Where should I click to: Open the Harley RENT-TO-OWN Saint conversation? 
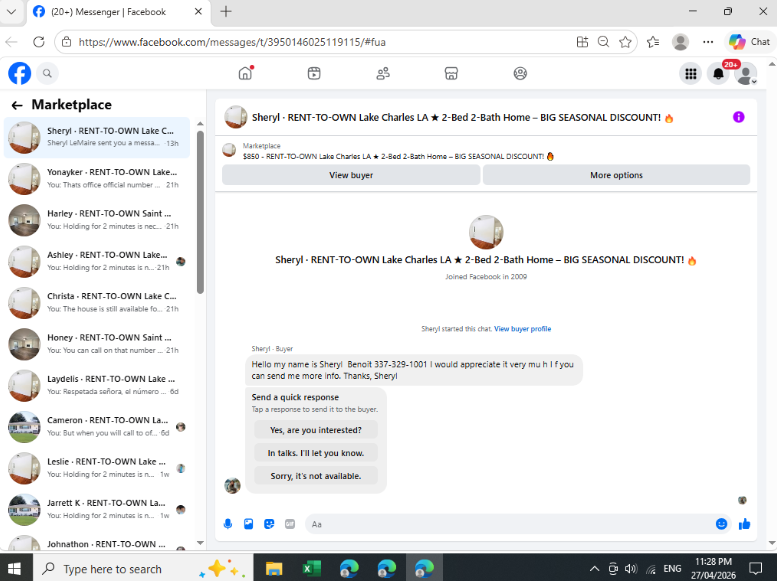[97, 220]
